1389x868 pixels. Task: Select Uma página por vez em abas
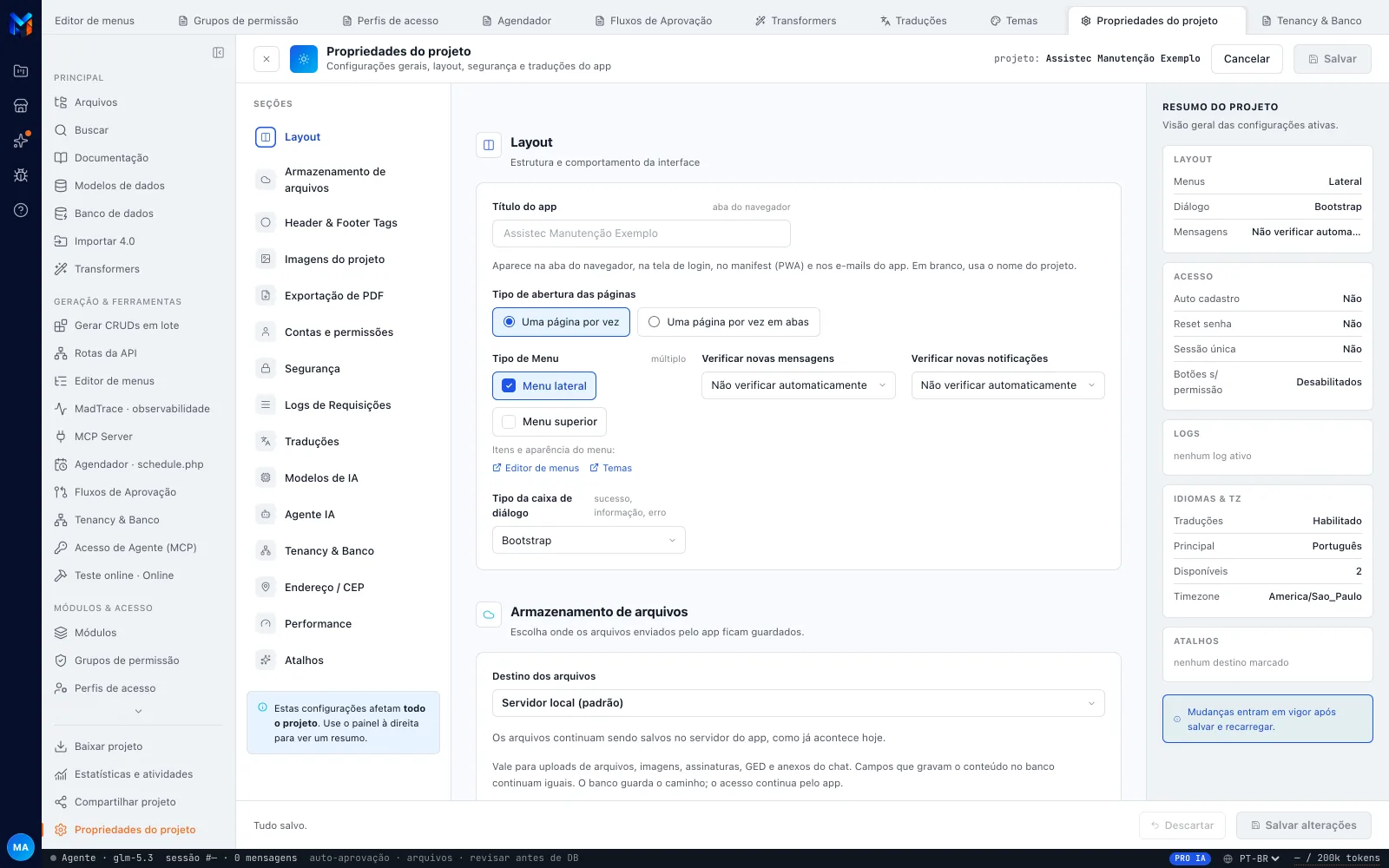pyautogui.click(x=728, y=322)
